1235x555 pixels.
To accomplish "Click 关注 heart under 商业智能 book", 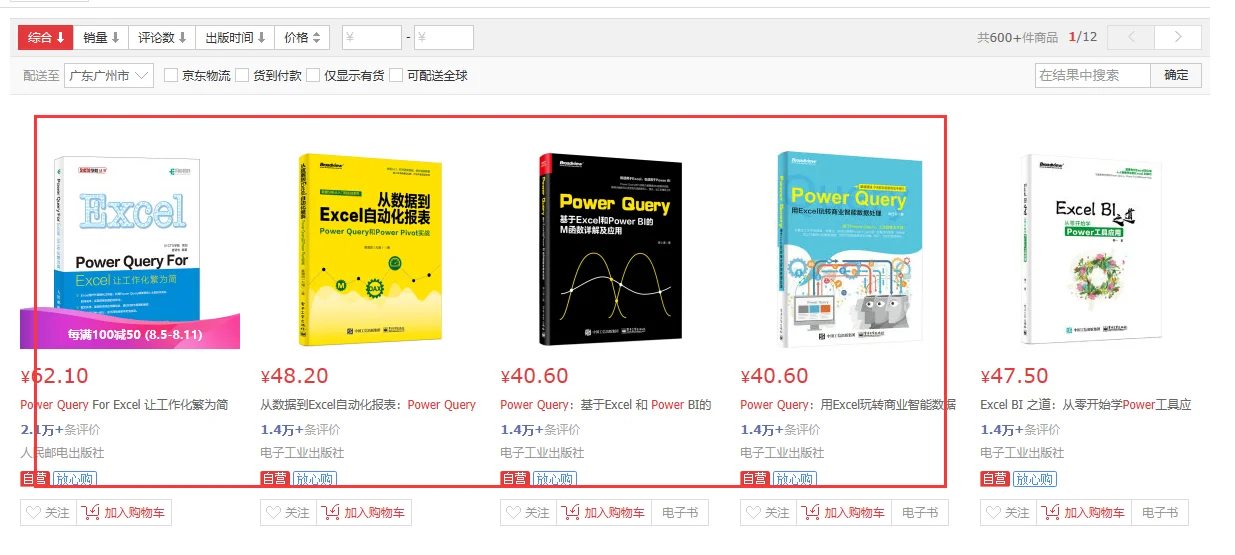I will (x=768, y=513).
